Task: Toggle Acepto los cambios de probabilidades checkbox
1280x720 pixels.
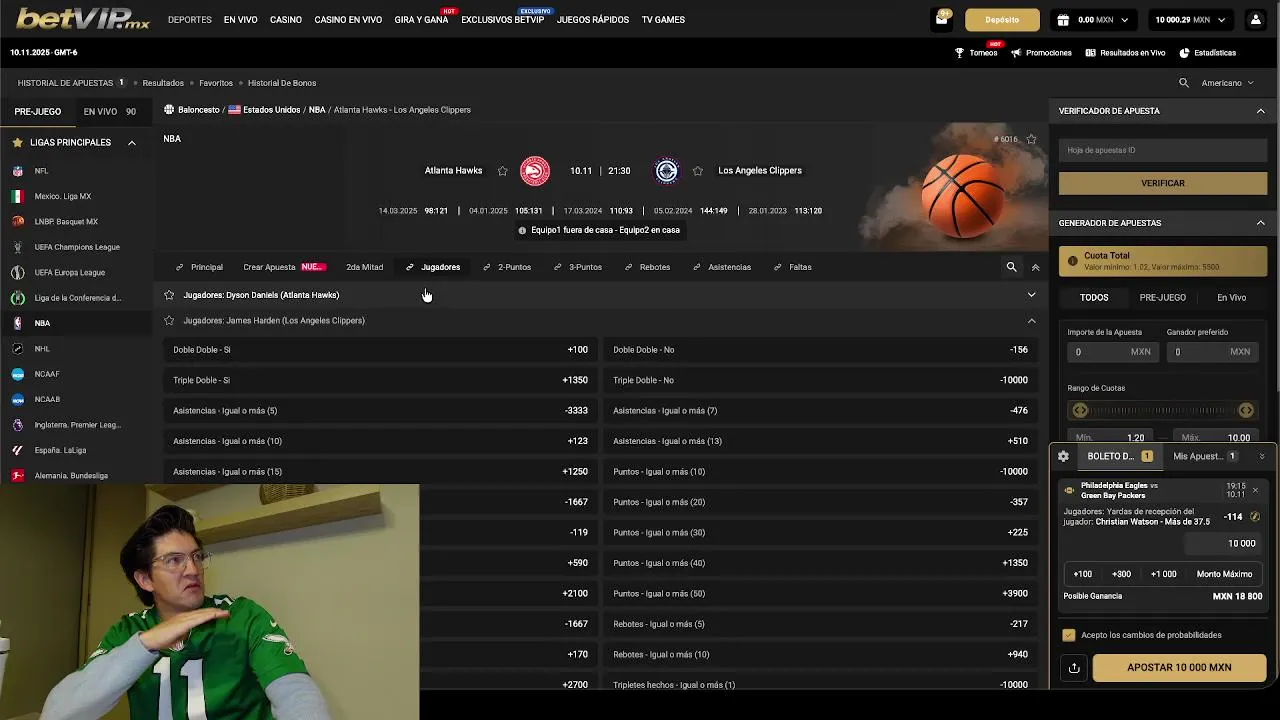Action: pos(1069,635)
